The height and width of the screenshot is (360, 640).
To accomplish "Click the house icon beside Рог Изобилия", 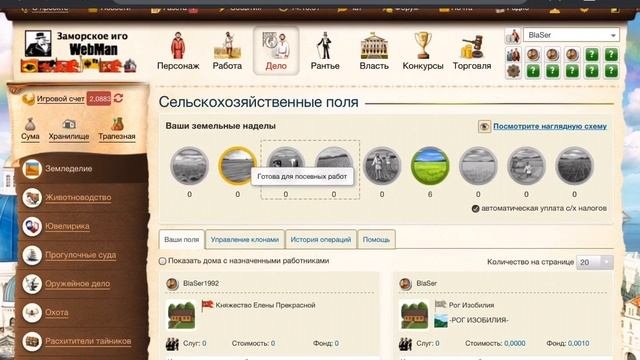I will tap(414, 315).
